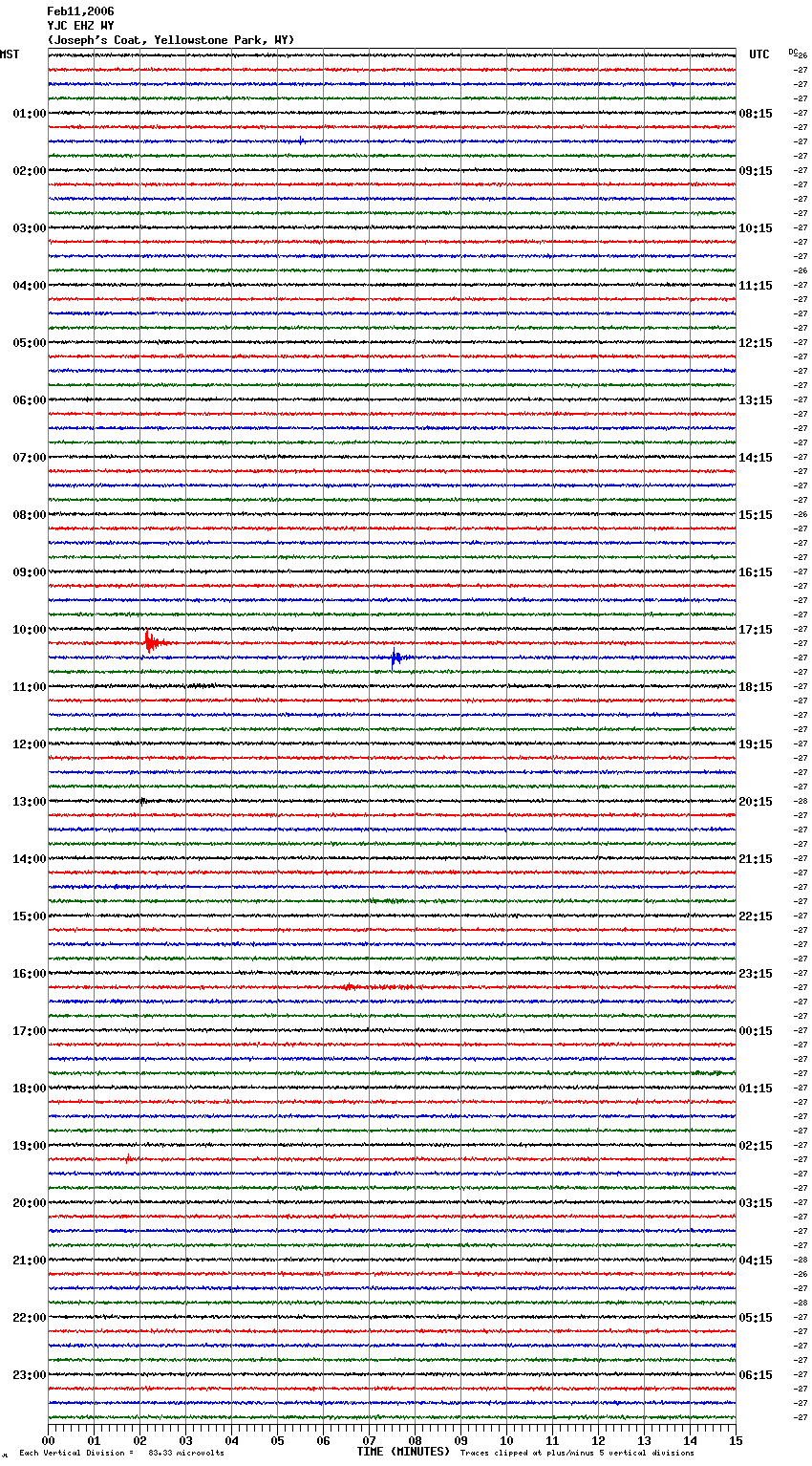
Task: Click minute '02' on the bottom time axis
Action: (x=139, y=1440)
